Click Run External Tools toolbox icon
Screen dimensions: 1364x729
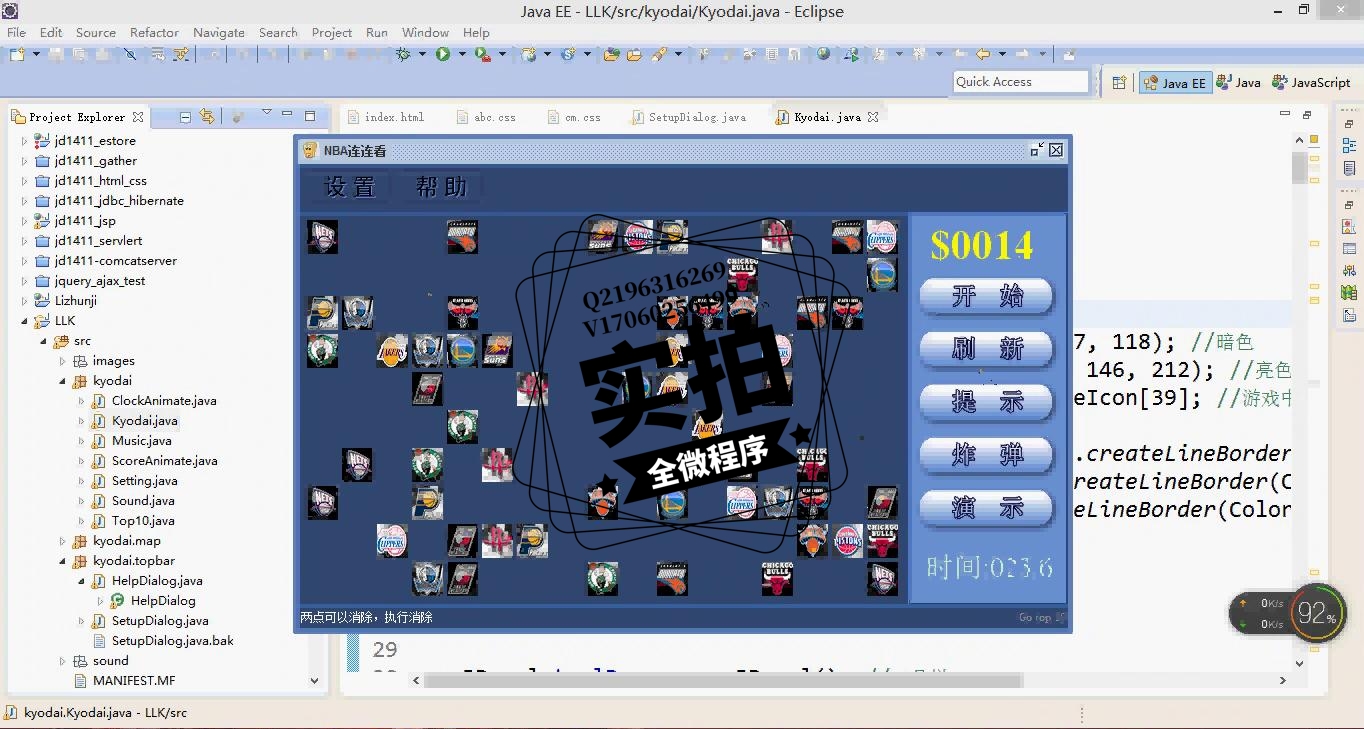[483, 54]
